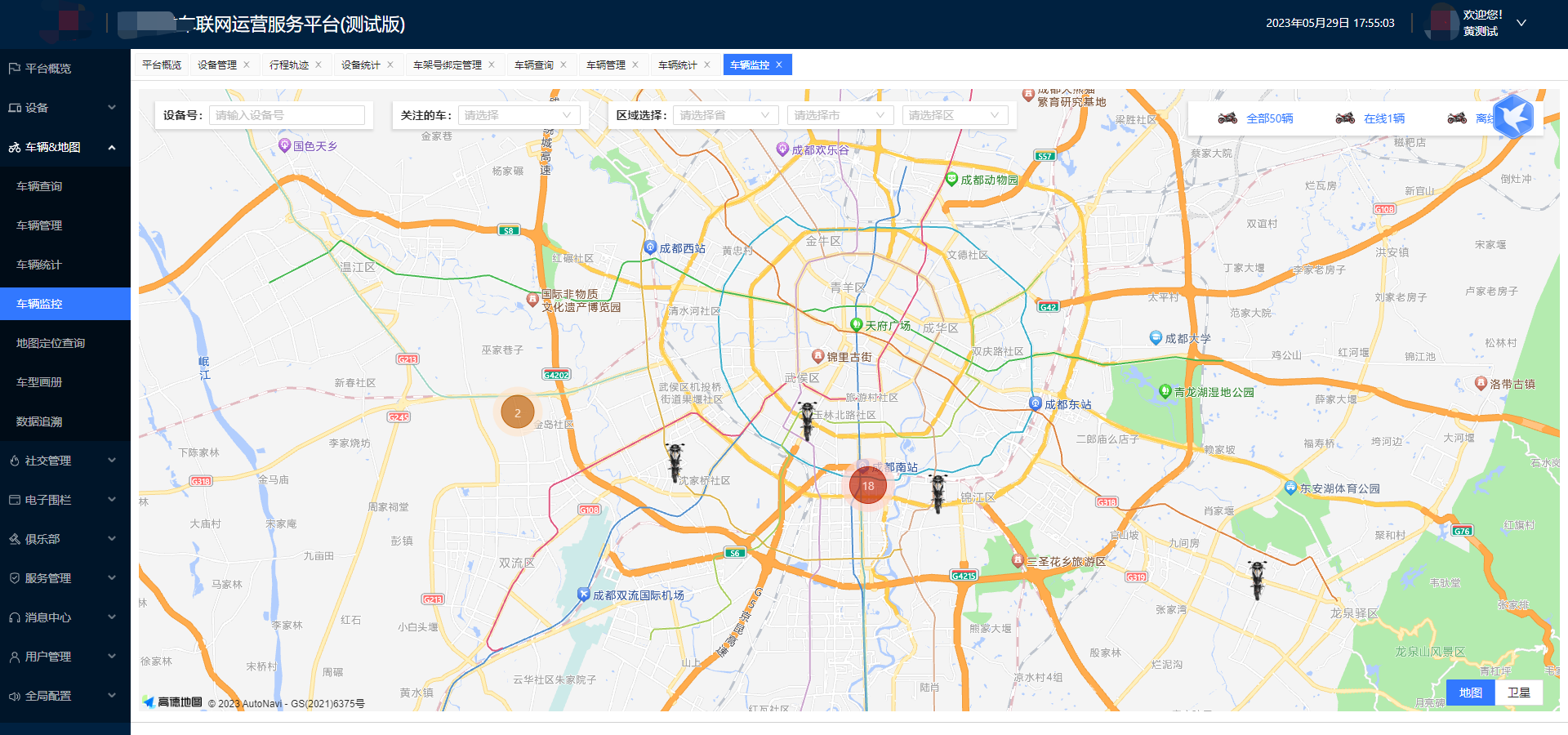
Task: Click the 社交管理 sidebar icon
Action: coord(14,461)
